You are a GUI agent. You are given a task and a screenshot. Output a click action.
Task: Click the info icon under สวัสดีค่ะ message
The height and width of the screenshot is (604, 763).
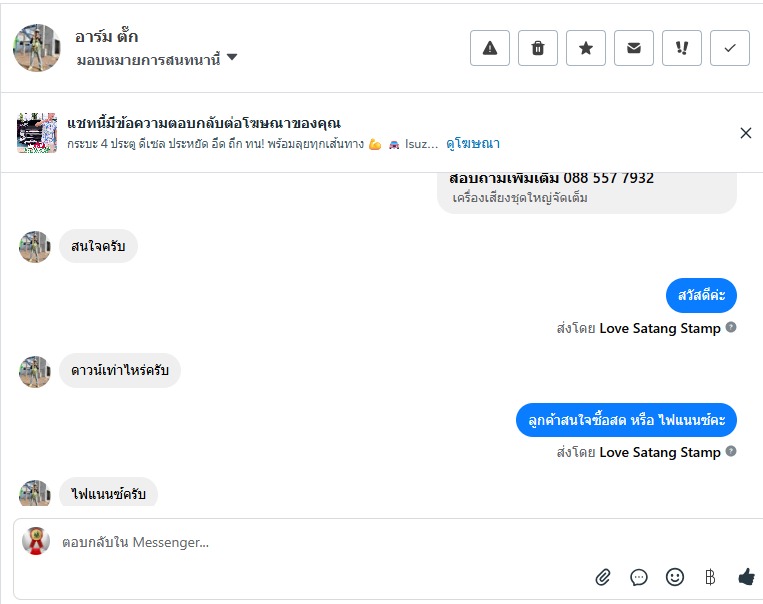(731, 327)
